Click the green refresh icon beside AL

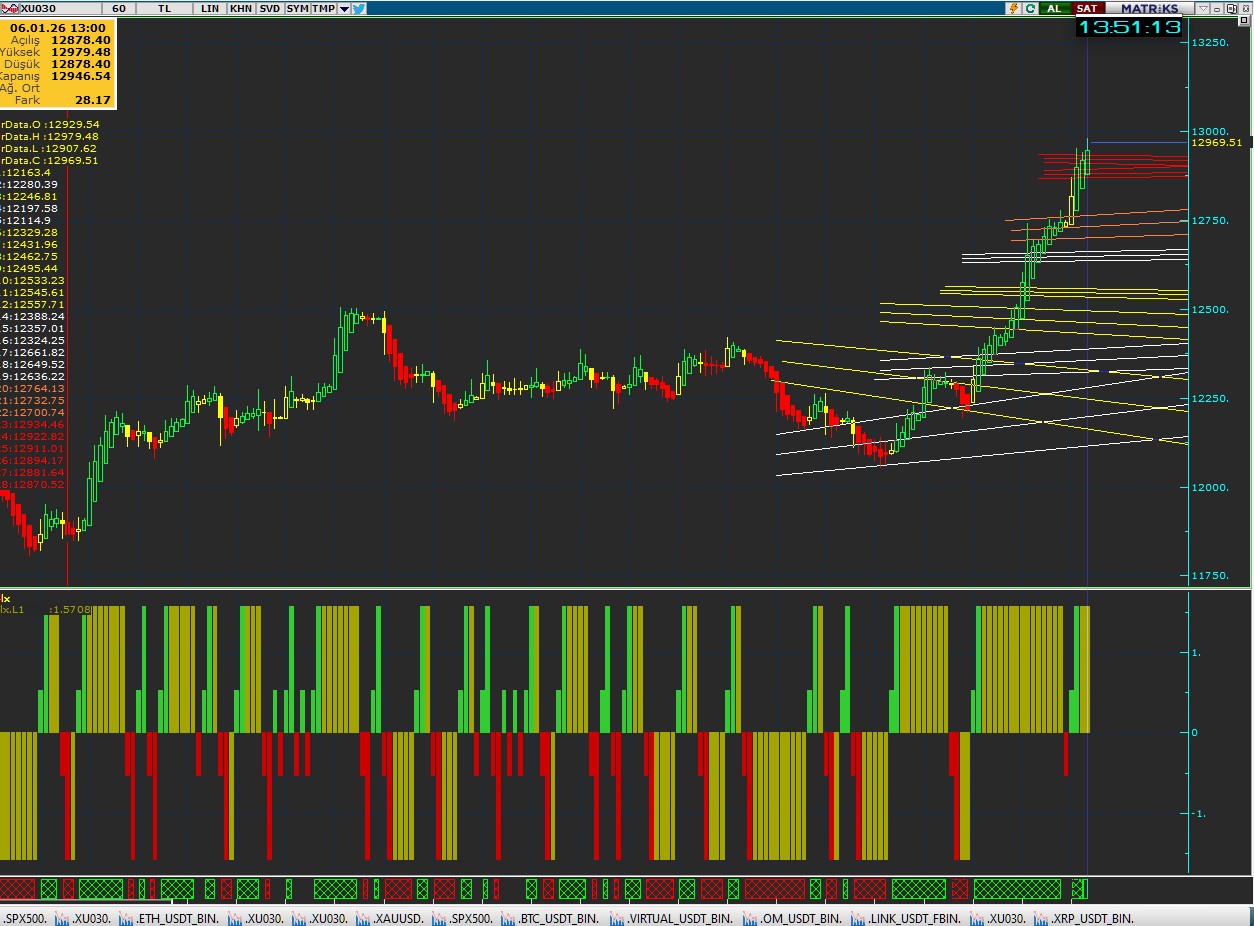[1030, 8]
